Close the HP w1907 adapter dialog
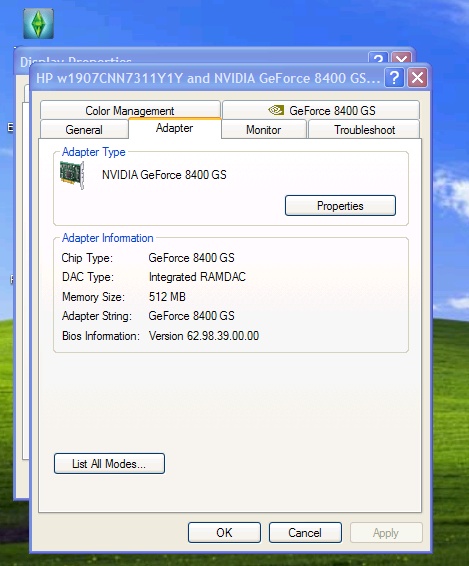Image resolution: width=469 pixels, height=566 pixels. point(417,77)
